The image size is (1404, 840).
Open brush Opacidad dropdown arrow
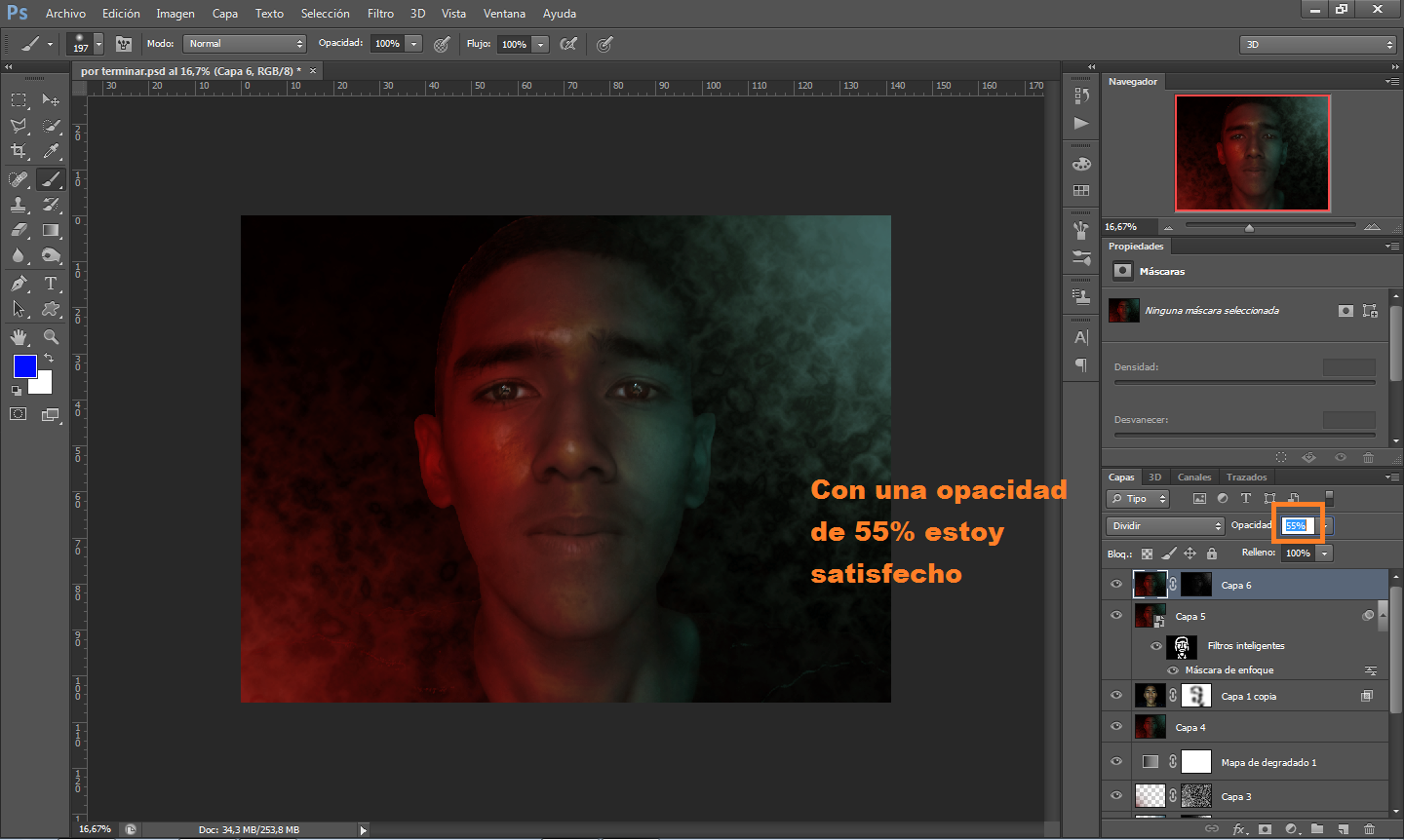414,44
